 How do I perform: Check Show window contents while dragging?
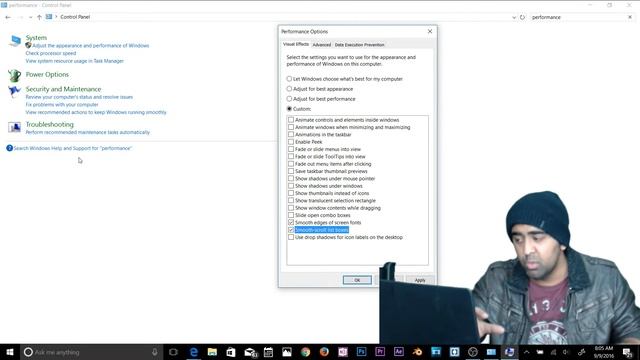pos(291,208)
